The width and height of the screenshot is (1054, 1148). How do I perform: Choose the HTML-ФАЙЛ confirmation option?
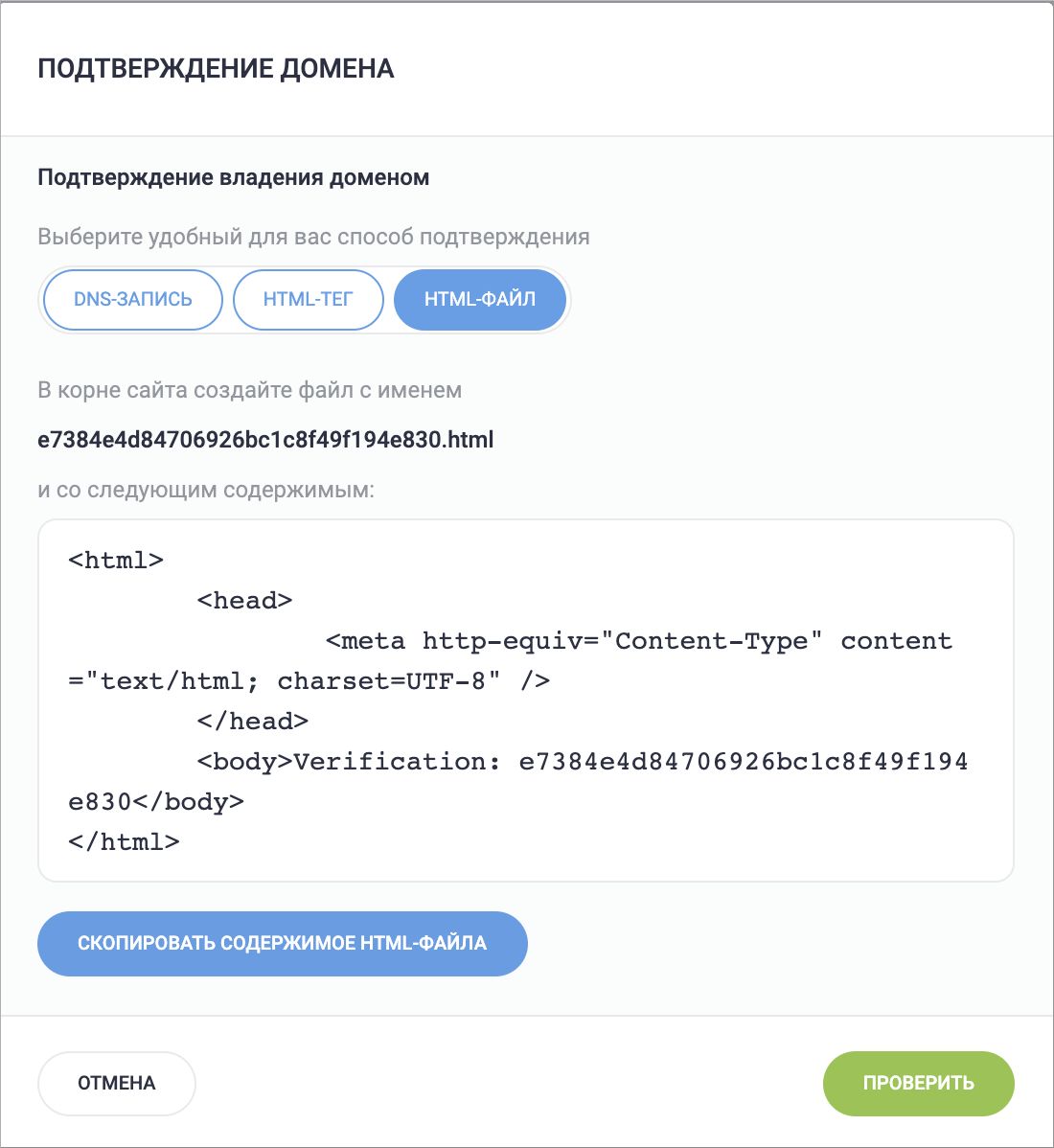[x=479, y=300]
